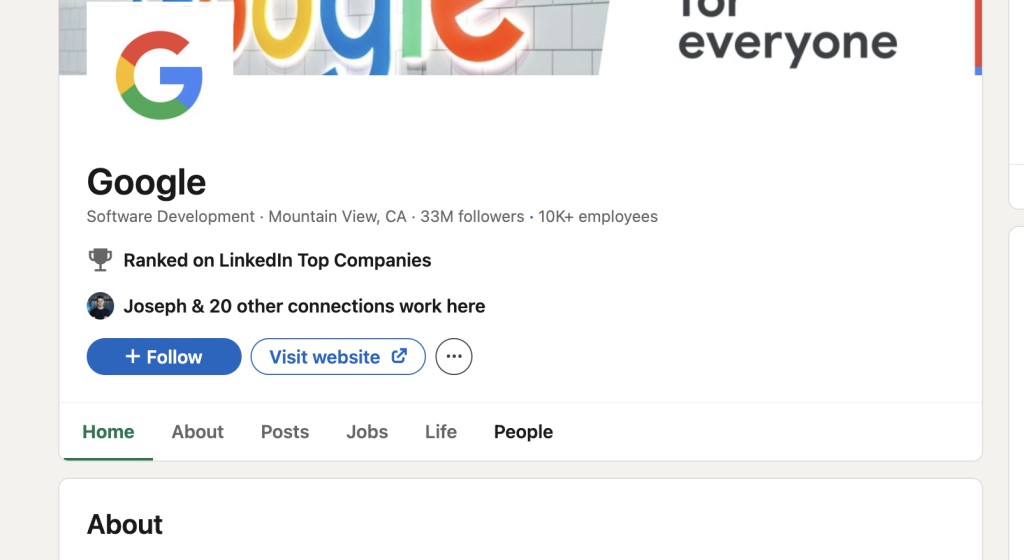Follow the Google company page
1024x560 pixels.
(164, 356)
